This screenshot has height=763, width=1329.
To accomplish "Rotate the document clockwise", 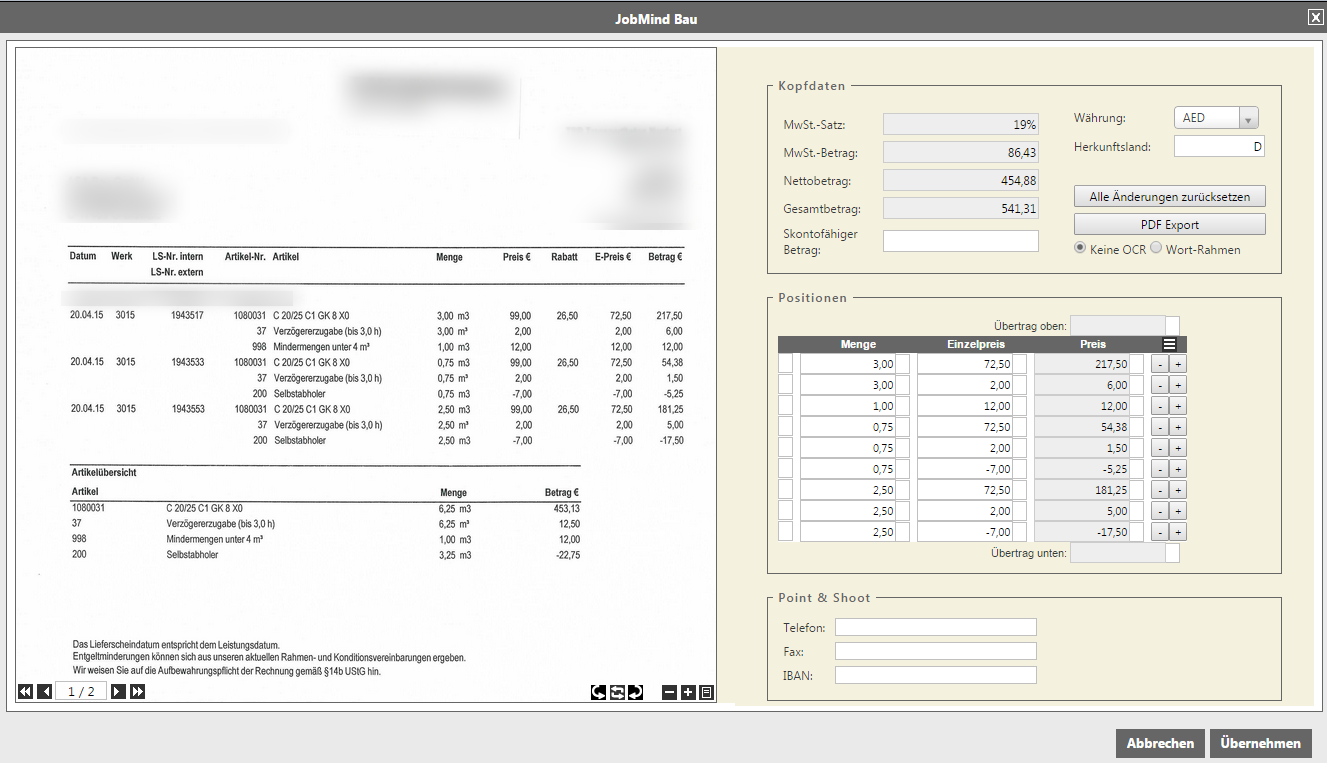I will pyautogui.click(x=635, y=692).
